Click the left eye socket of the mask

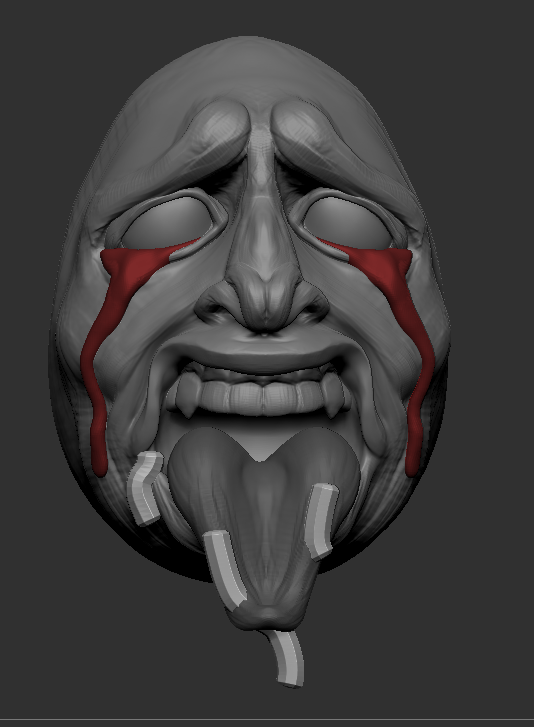tap(166, 222)
